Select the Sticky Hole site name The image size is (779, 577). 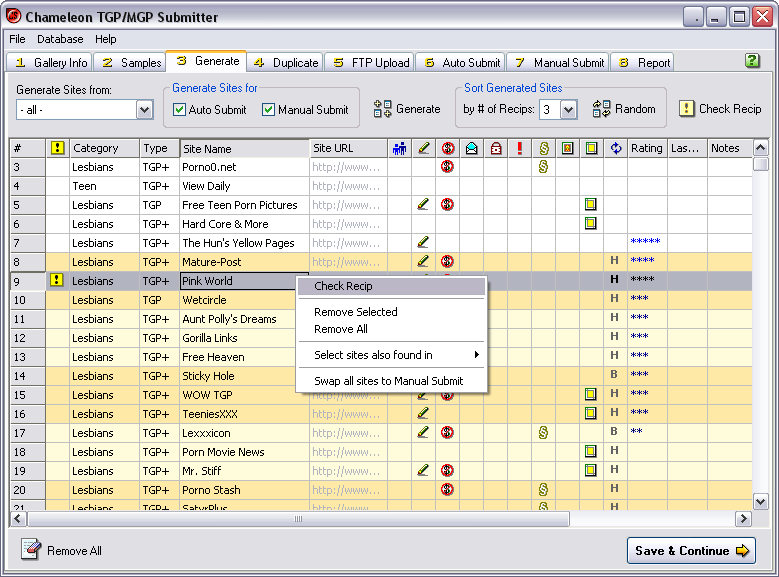208,376
